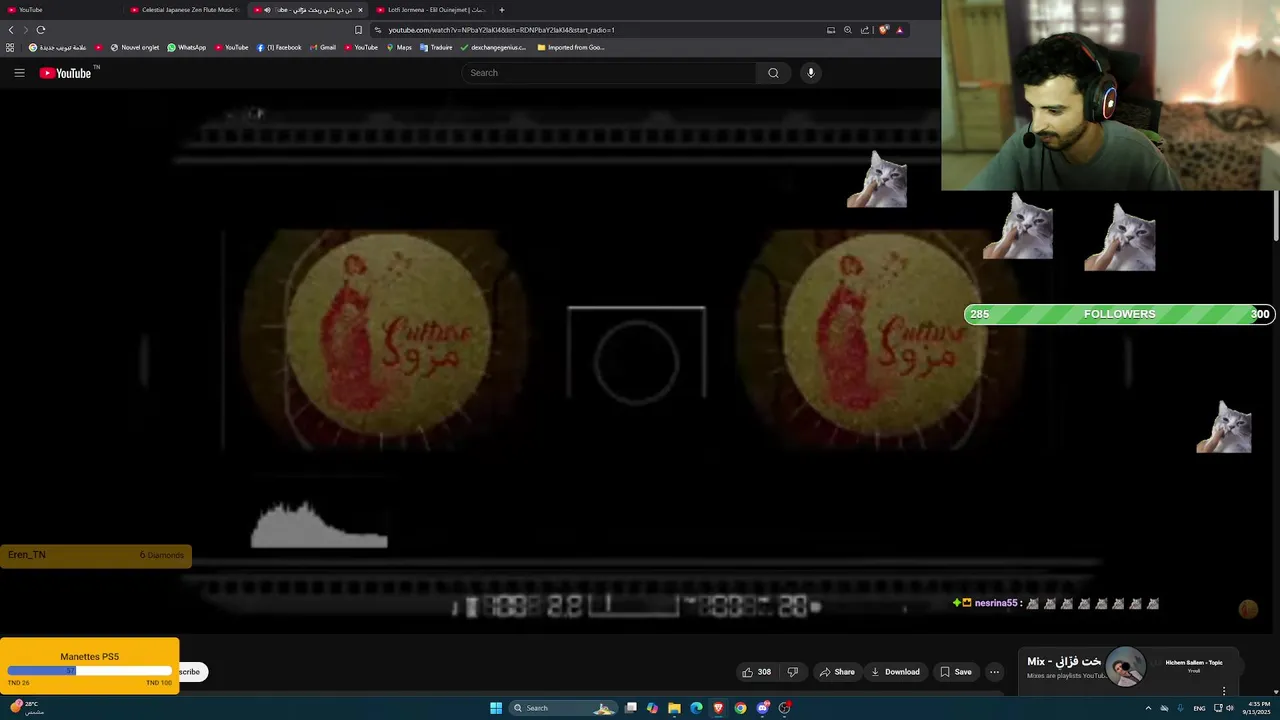Click the Share button under the video
The height and width of the screenshot is (720, 1280).
(x=837, y=672)
